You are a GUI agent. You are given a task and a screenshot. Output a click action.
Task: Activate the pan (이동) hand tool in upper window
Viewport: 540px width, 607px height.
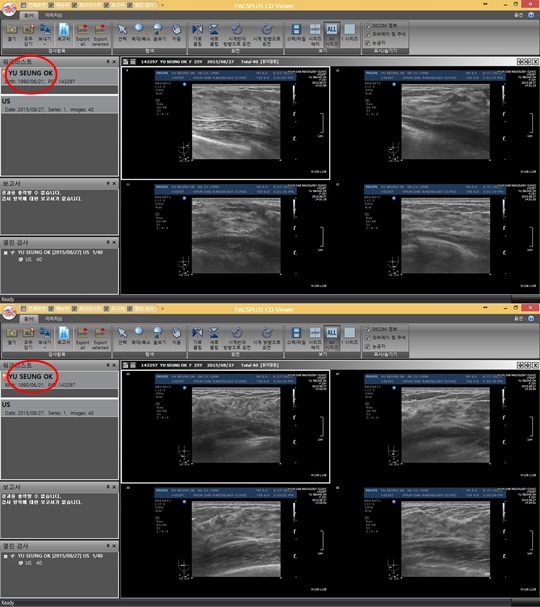click(176, 33)
